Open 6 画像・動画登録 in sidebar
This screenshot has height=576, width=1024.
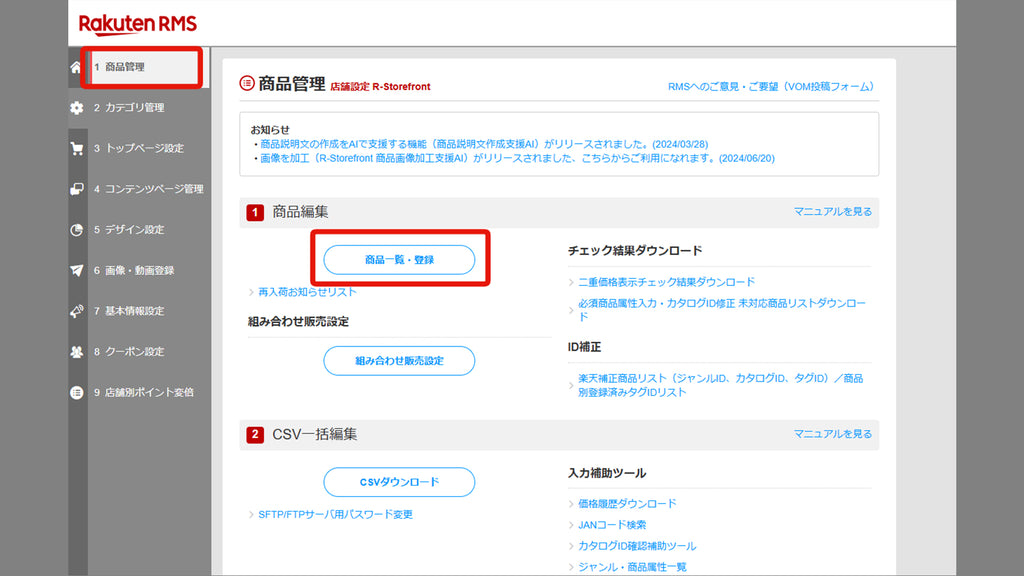[134, 270]
